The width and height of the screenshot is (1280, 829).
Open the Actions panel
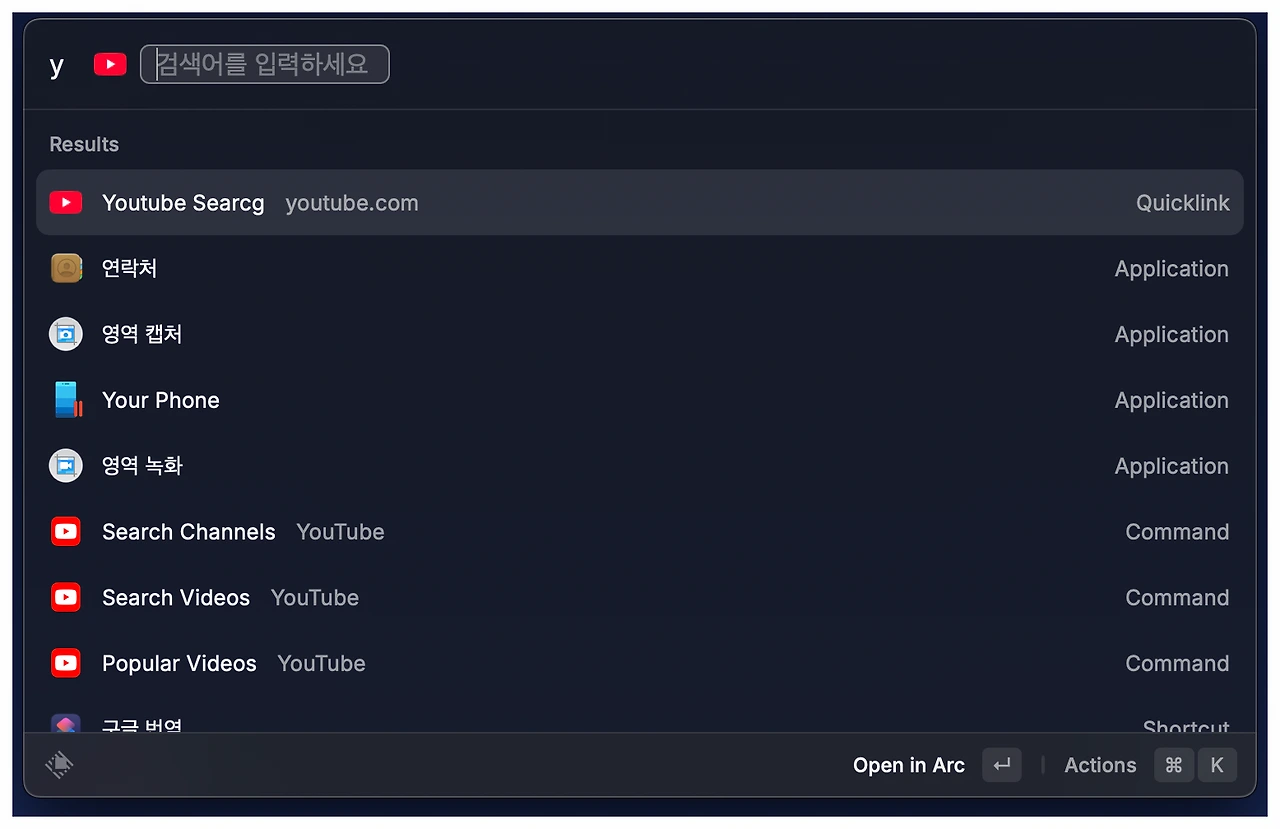(1100, 766)
